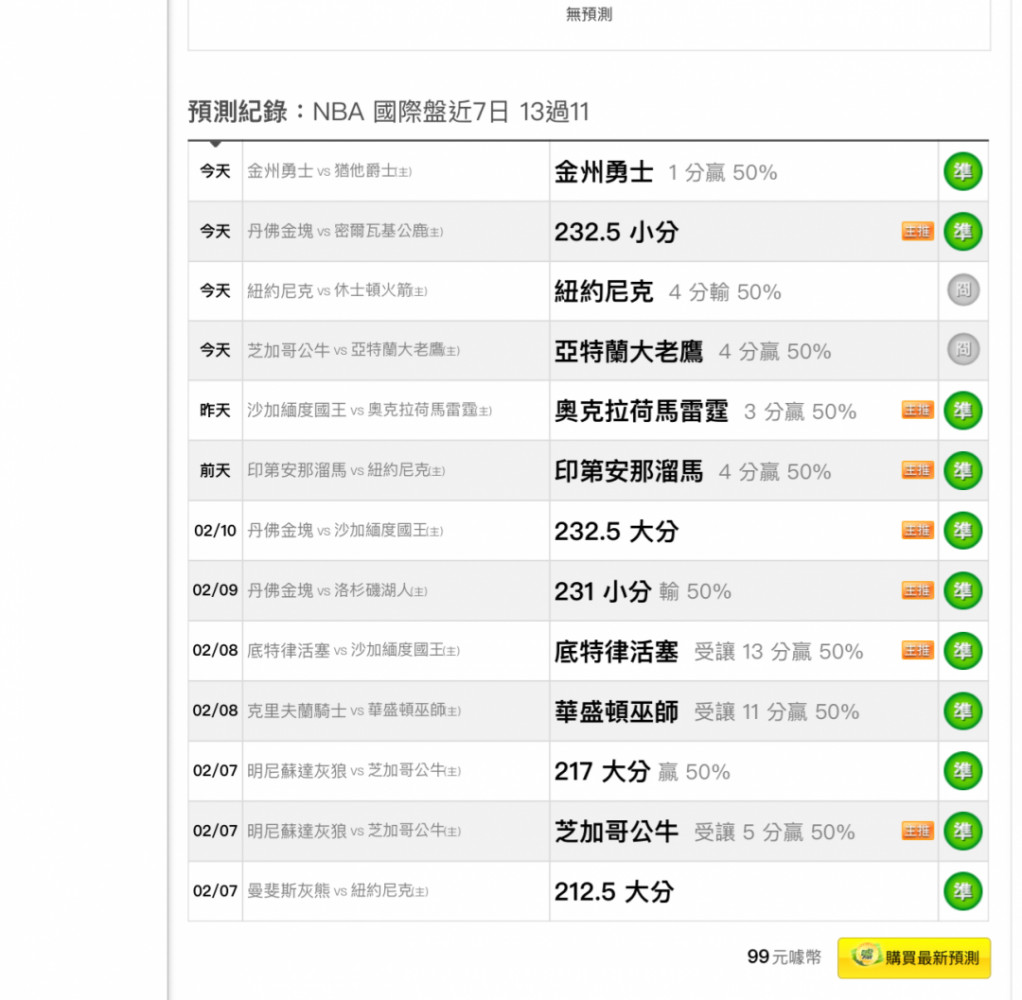
Task: Open the 沙加緬度國王 vs 奧克拉荷馬雷霆 matchup
Action: pos(370,411)
